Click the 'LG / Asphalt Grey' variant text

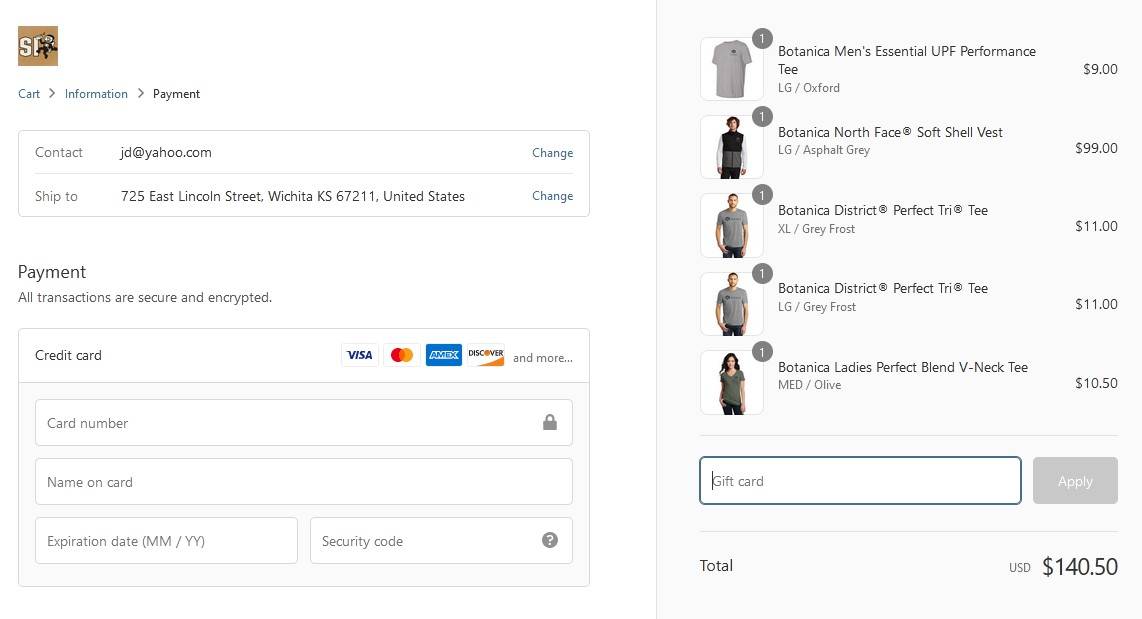(824, 150)
